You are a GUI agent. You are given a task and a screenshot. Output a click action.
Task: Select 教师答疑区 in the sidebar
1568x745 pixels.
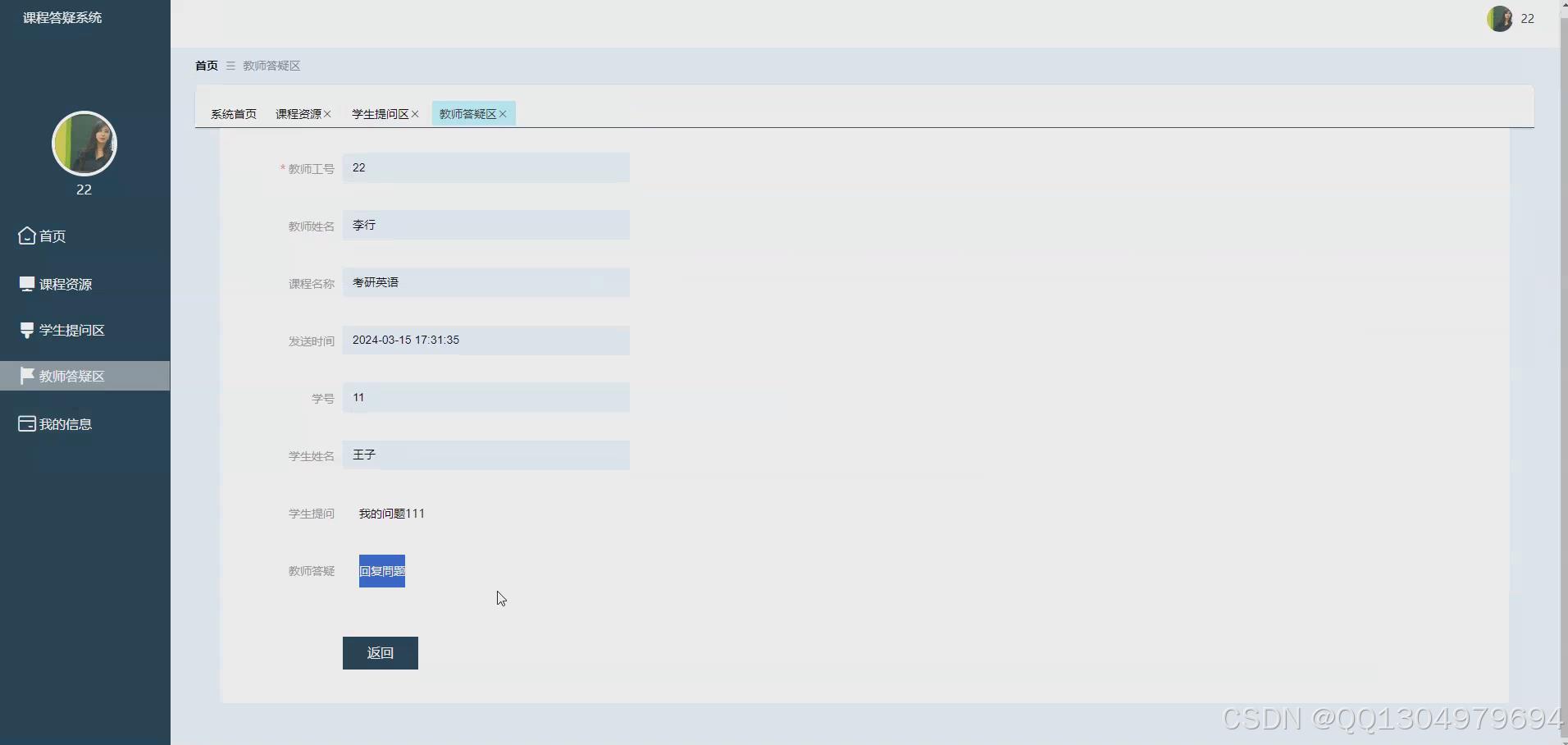point(84,376)
